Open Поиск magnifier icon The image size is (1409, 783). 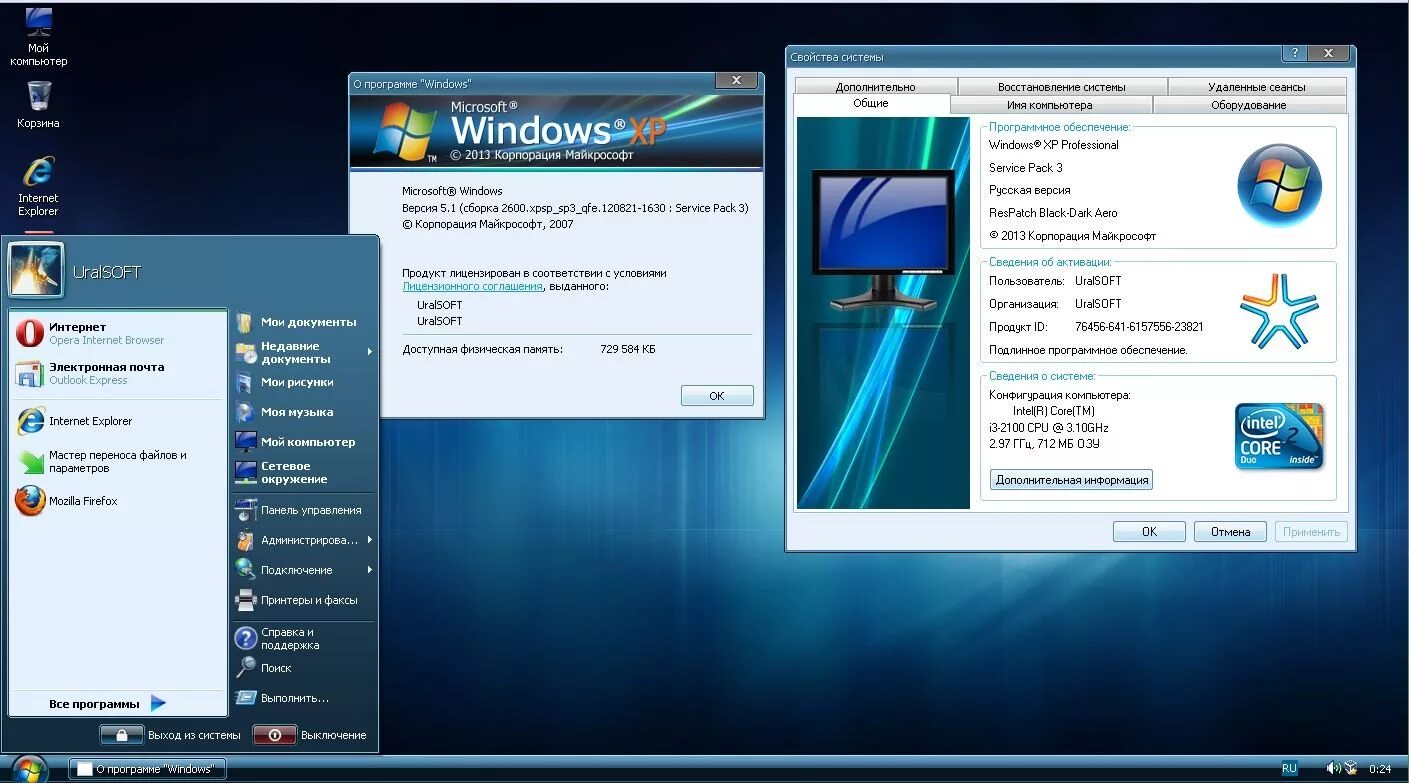(x=245, y=667)
